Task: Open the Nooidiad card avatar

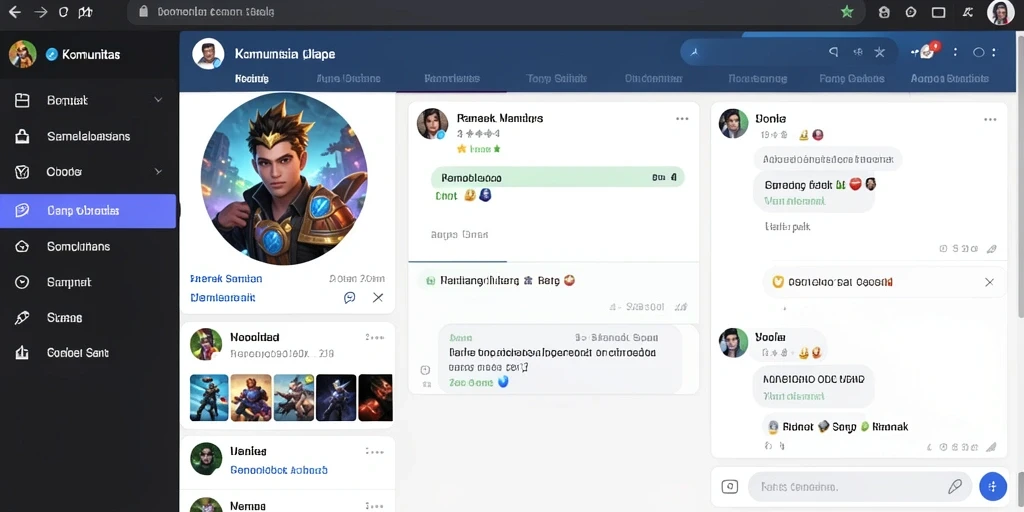Action: coord(206,344)
